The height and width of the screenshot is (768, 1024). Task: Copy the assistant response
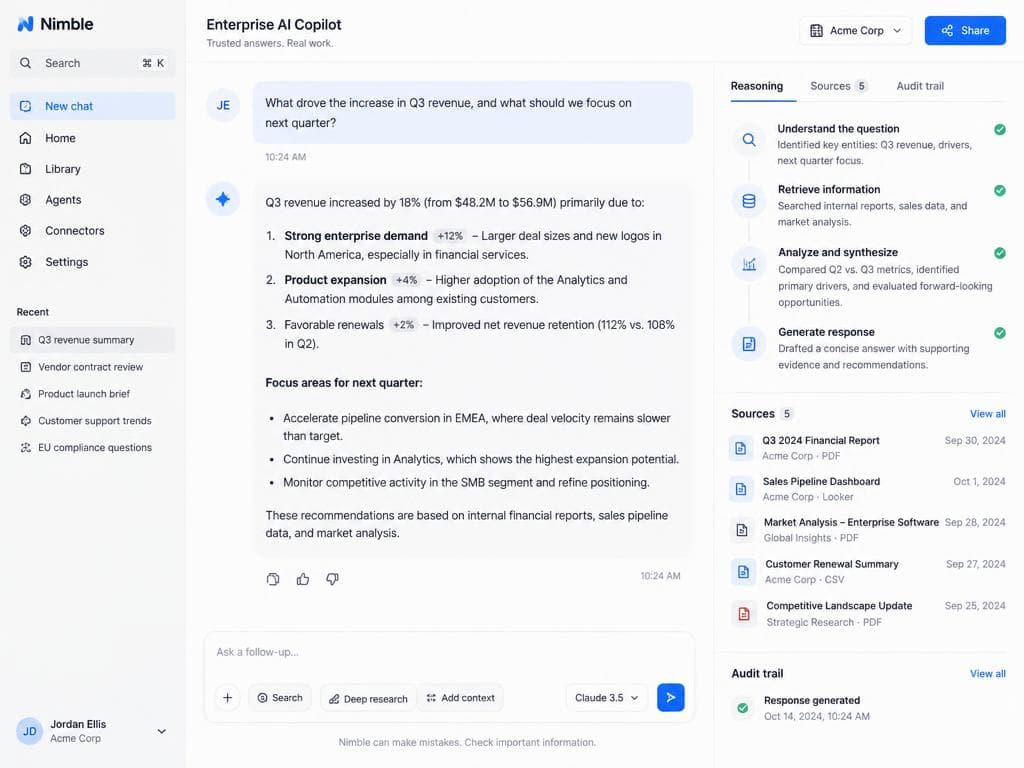pyautogui.click(x=273, y=579)
